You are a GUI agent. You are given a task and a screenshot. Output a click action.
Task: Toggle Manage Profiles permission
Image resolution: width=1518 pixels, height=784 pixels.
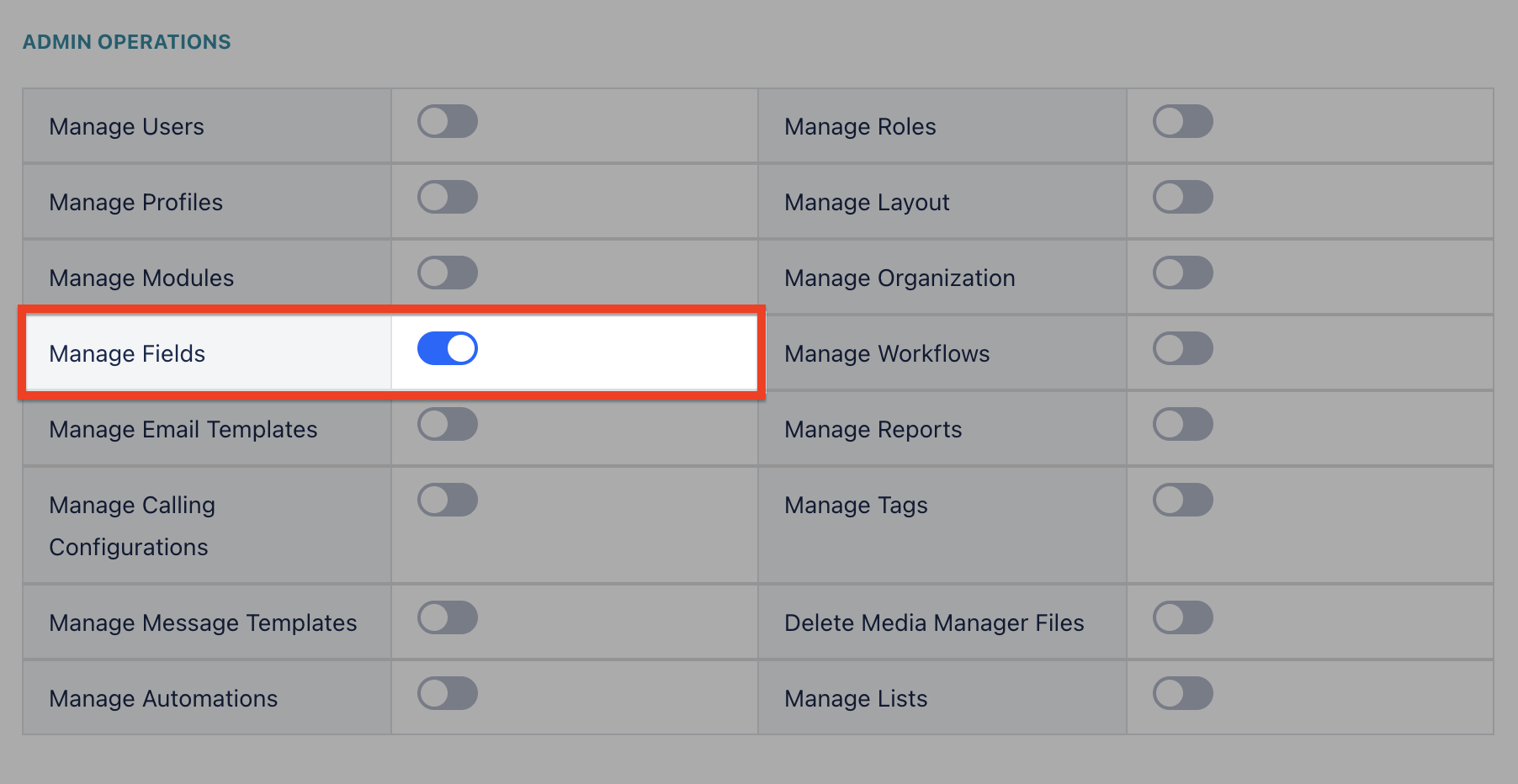tap(448, 197)
